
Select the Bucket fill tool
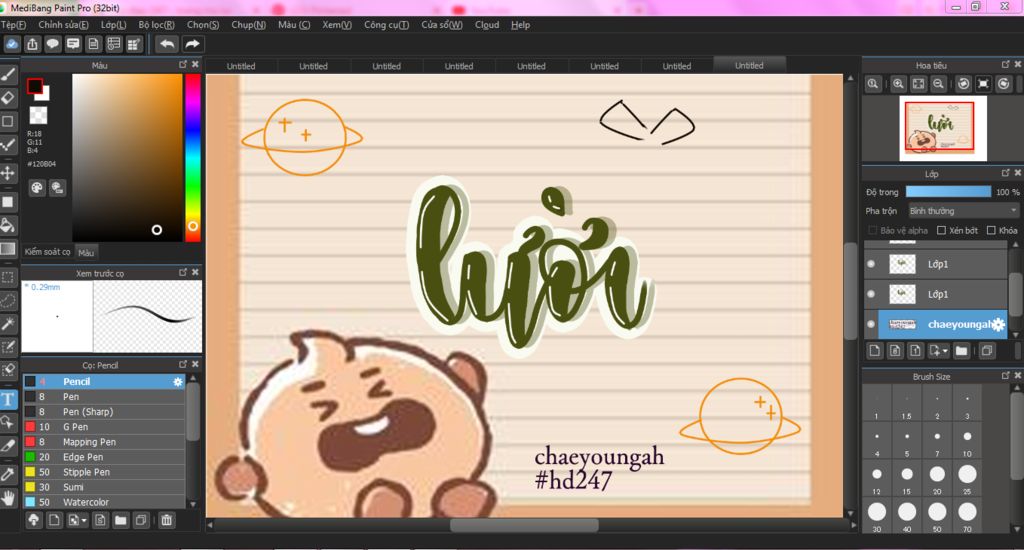(8, 225)
